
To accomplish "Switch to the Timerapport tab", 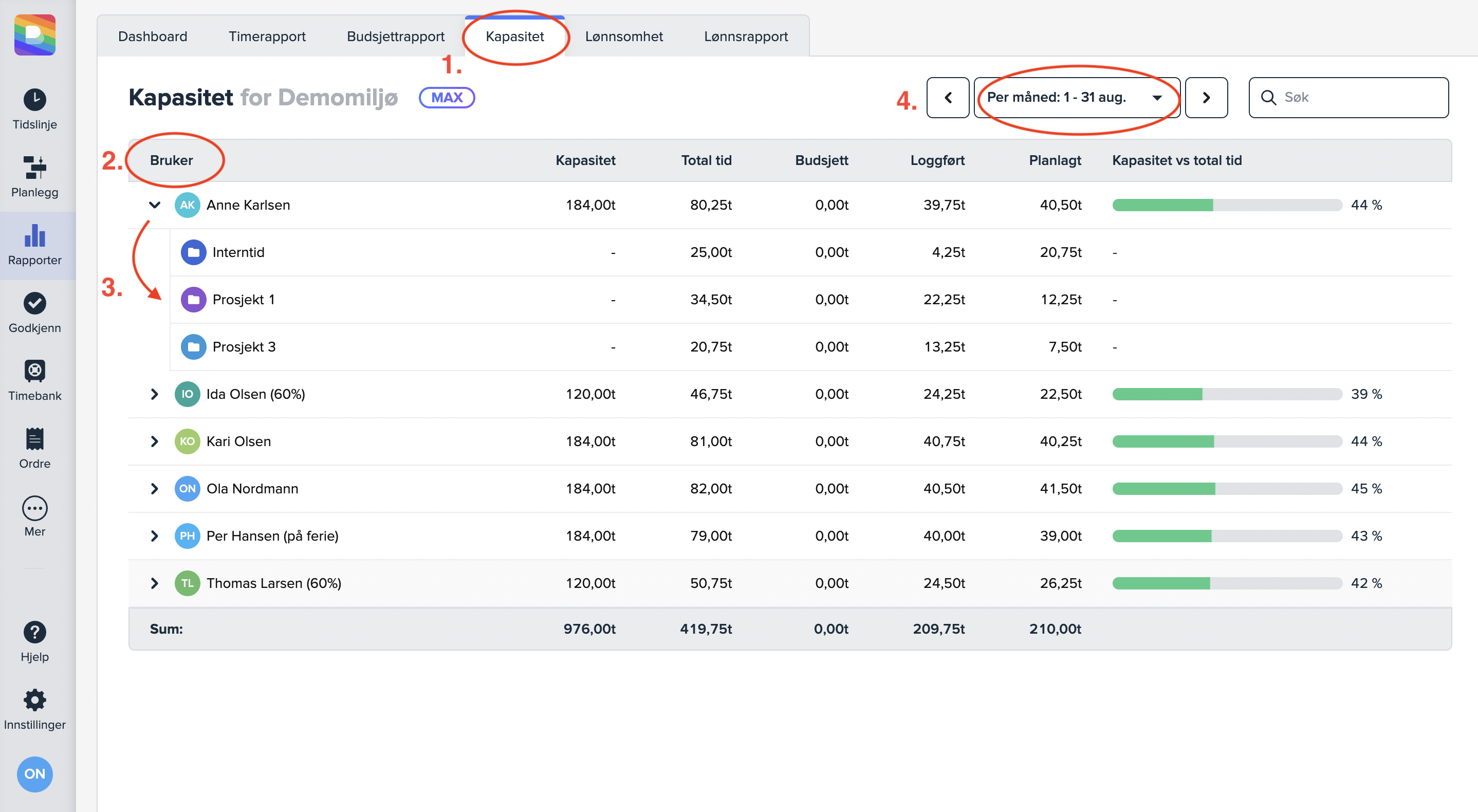I will coord(267,36).
